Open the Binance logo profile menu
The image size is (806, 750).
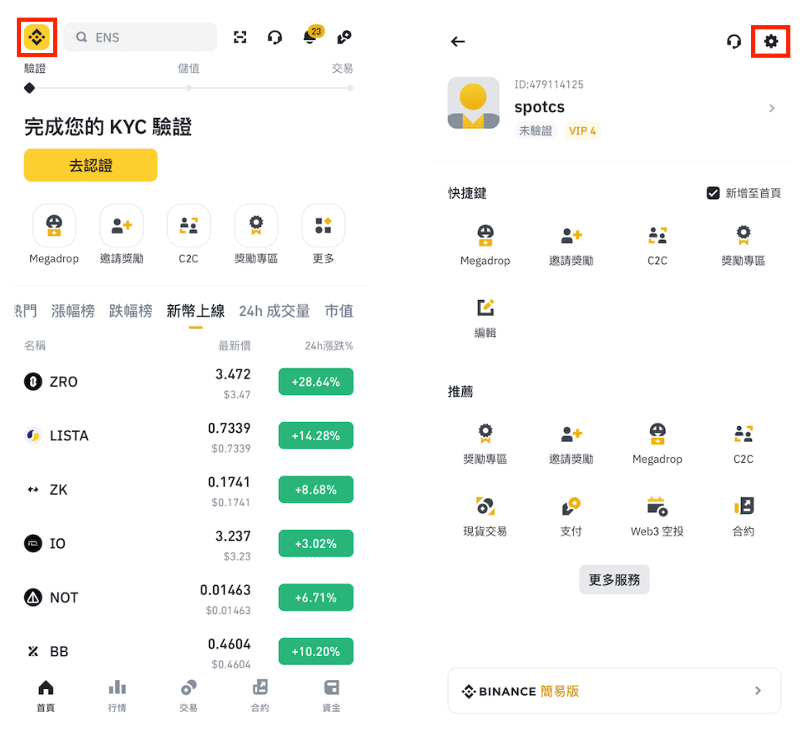click(x=36, y=37)
